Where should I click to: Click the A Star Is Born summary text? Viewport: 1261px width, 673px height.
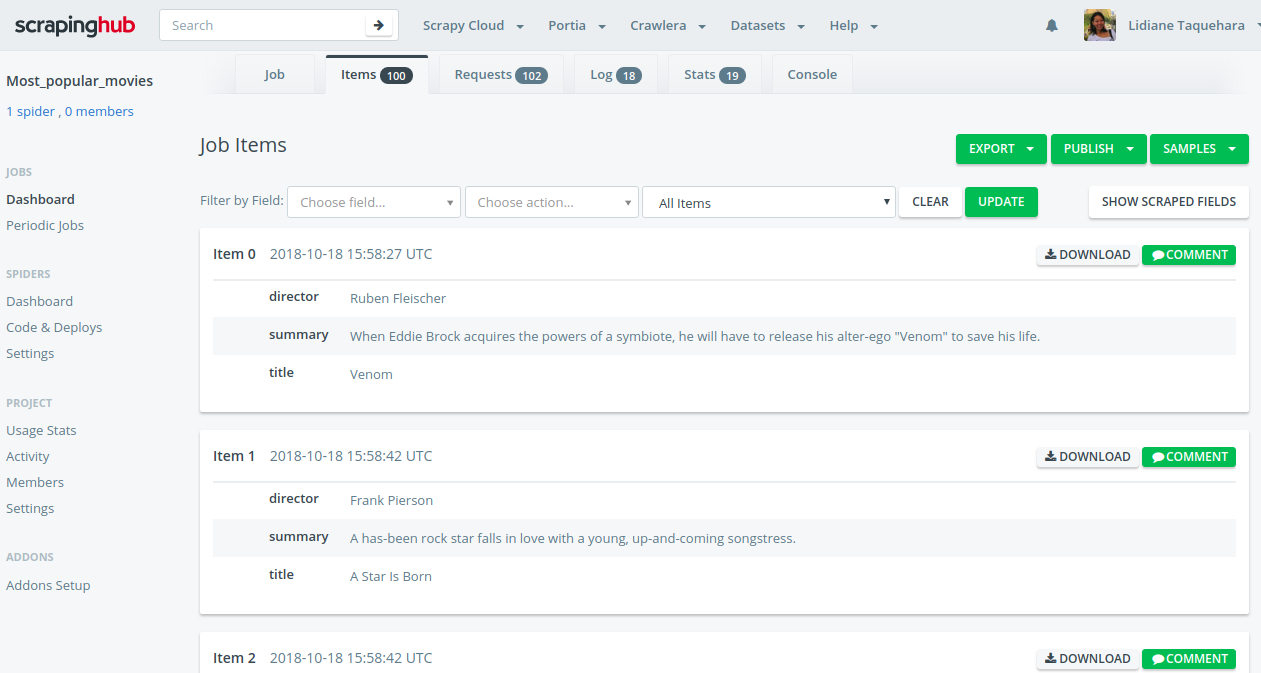(x=573, y=539)
